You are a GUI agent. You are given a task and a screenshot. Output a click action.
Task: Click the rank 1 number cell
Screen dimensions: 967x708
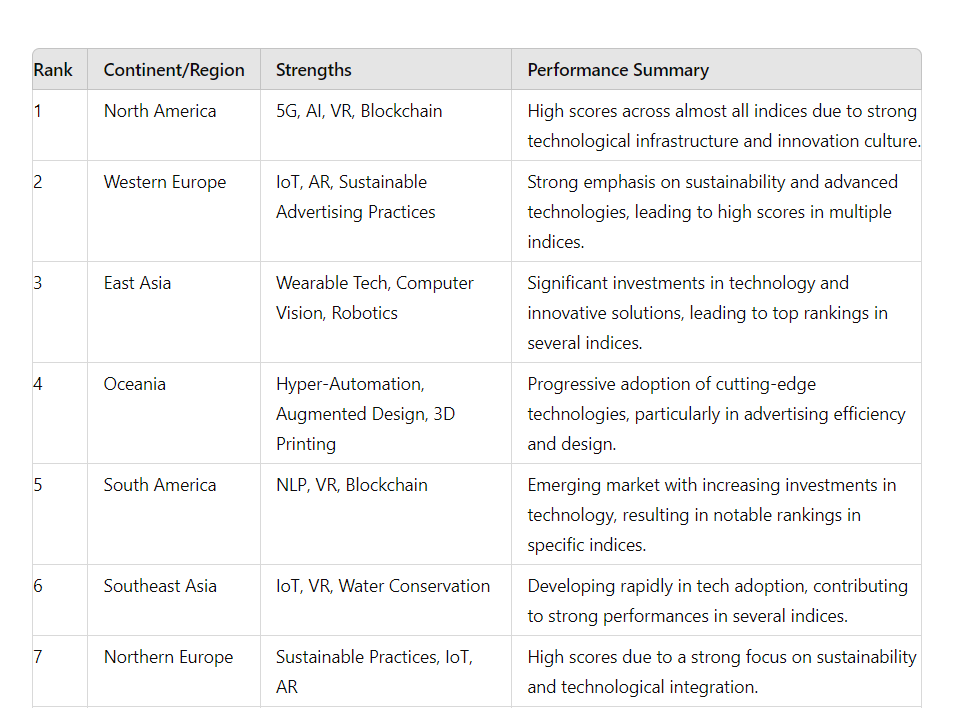tap(60, 125)
